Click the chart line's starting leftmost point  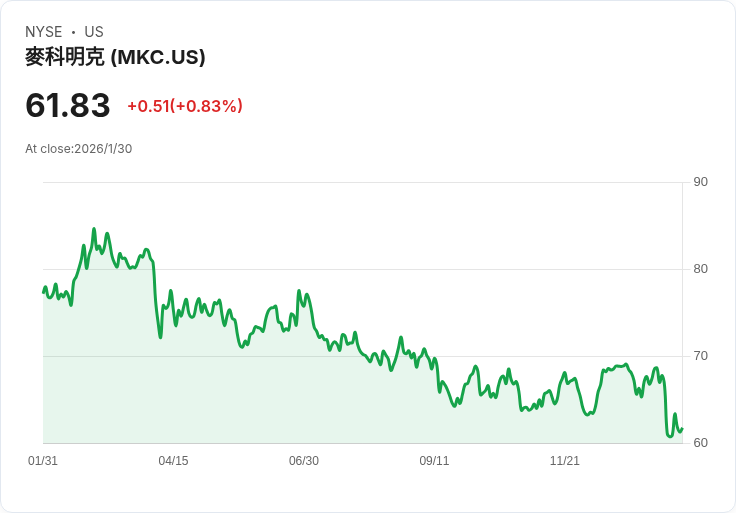coord(44,291)
